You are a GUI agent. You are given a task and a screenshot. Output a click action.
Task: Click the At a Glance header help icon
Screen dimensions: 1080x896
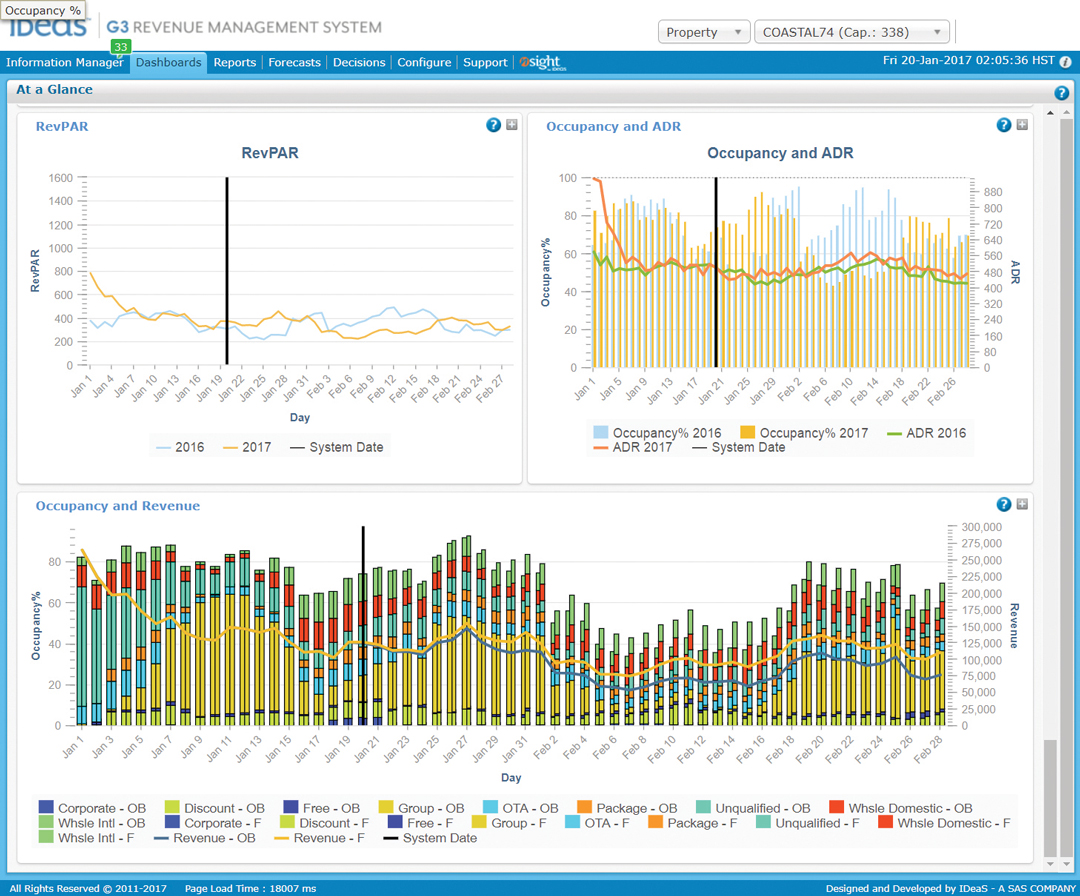pos(1061,92)
